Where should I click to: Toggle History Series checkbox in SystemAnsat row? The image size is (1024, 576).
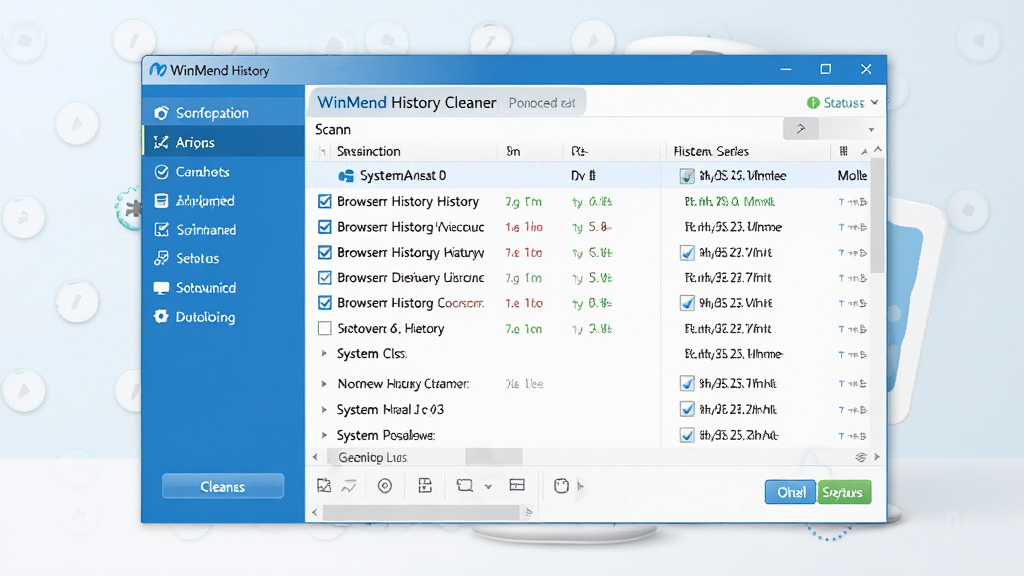click(687, 176)
